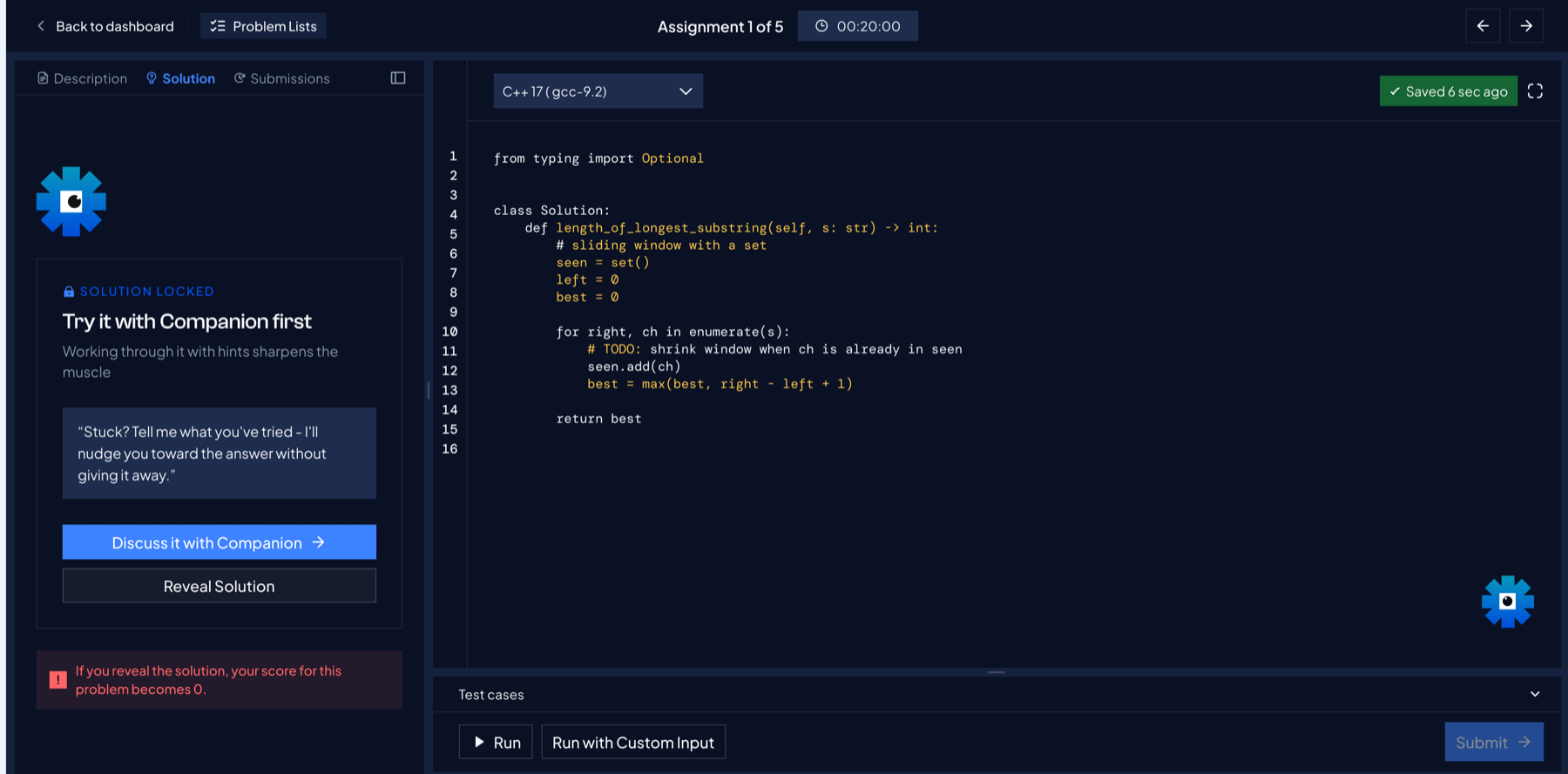Click the 'seen = set()' code line
The image size is (1568, 774).
coord(603,263)
